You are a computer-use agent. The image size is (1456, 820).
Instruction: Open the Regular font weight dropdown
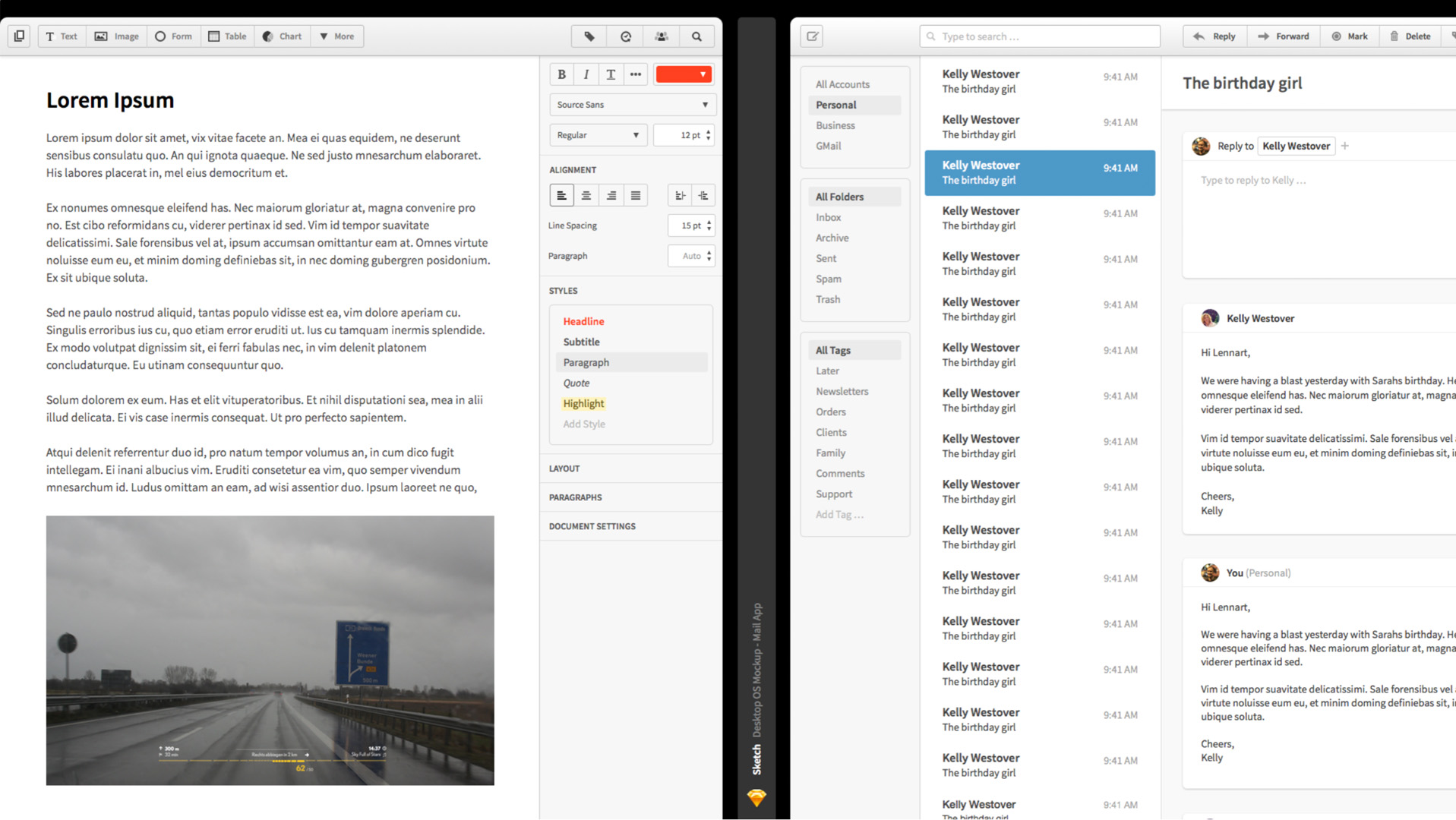(598, 134)
